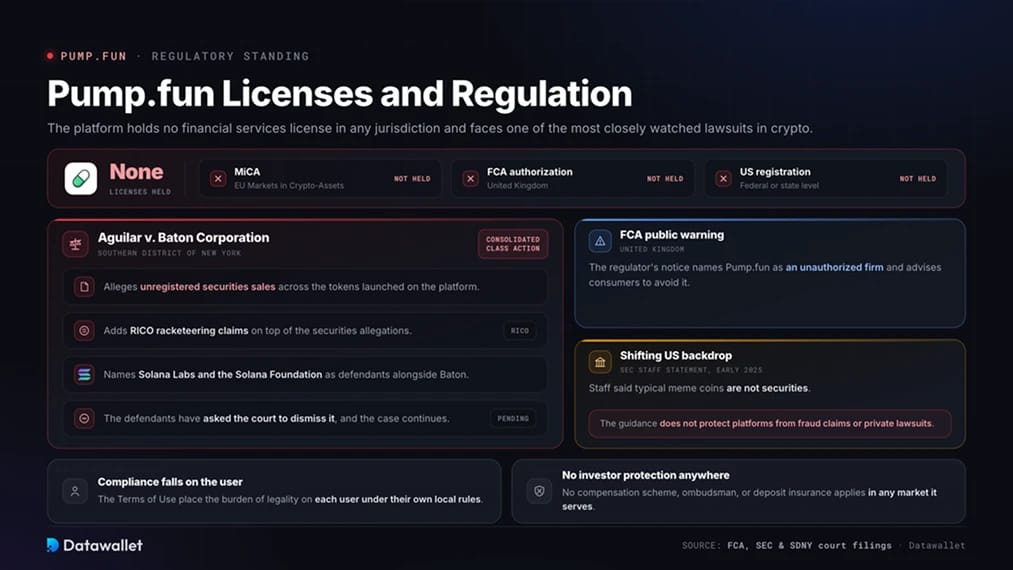Click the warning triangle icon for FCA public warning
This screenshot has width=1013, height=570.
coord(600,241)
